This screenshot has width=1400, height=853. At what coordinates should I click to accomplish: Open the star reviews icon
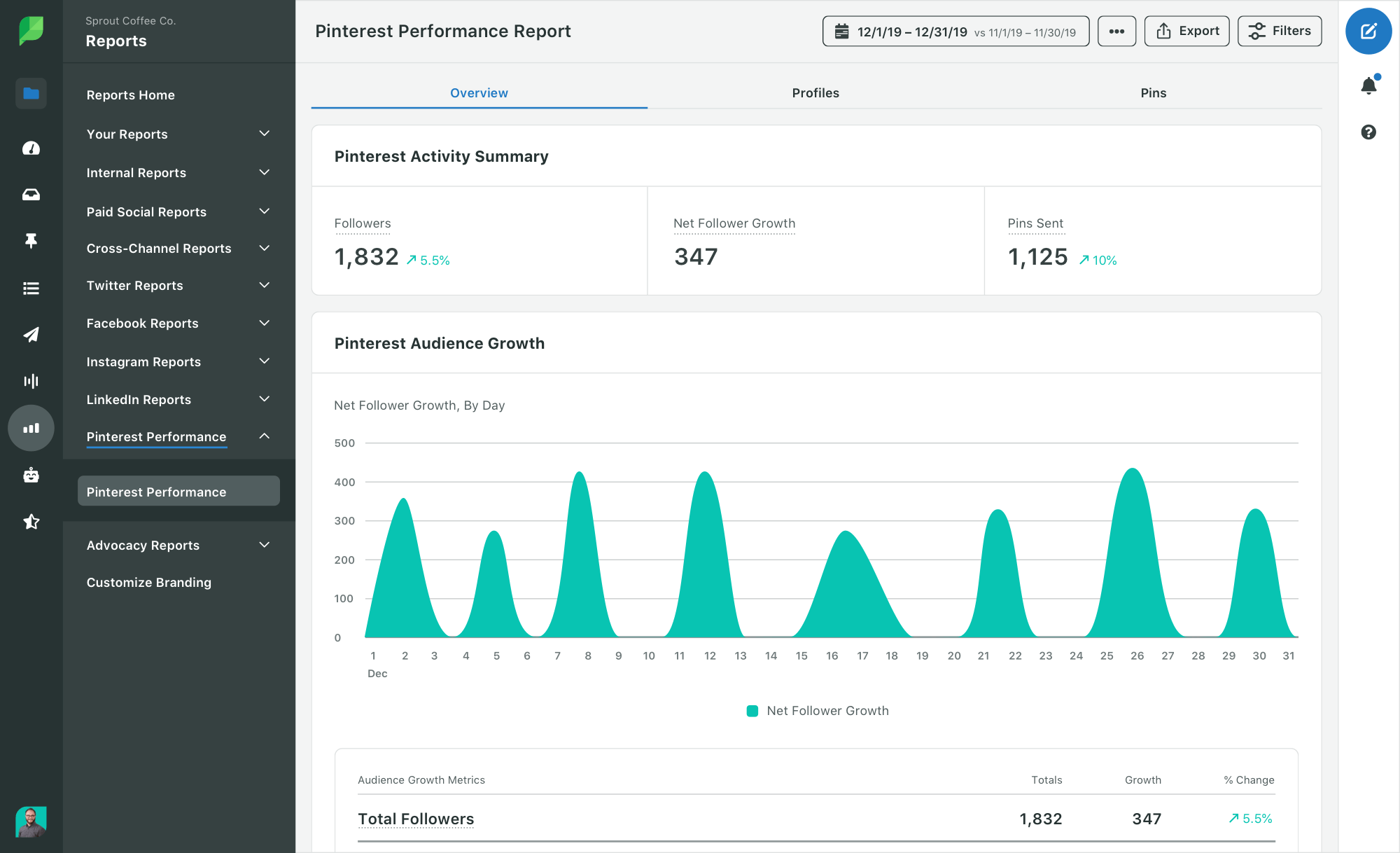pyautogui.click(x=31, y=522)
